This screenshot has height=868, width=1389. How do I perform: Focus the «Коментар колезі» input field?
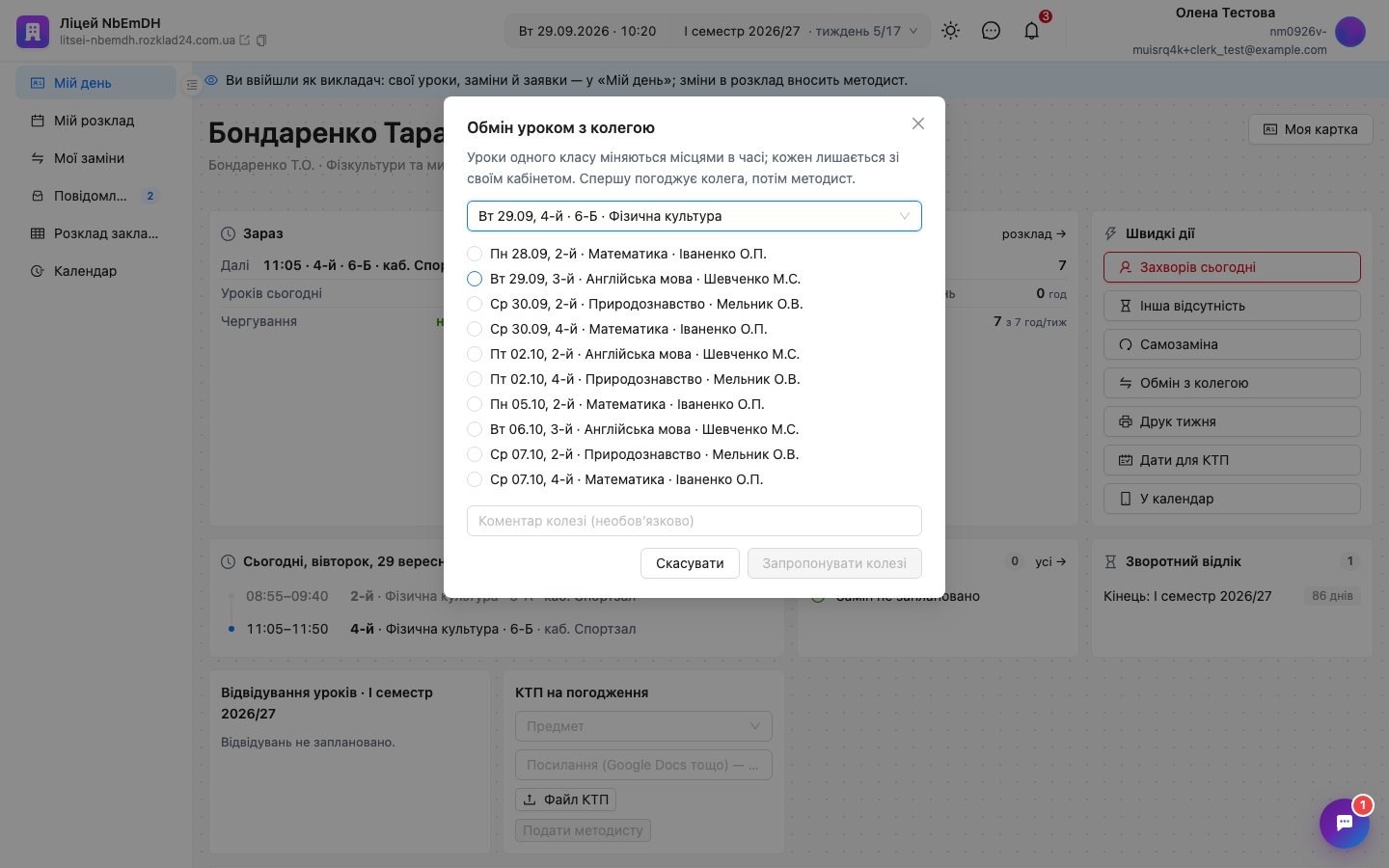[x=694, y=521]
